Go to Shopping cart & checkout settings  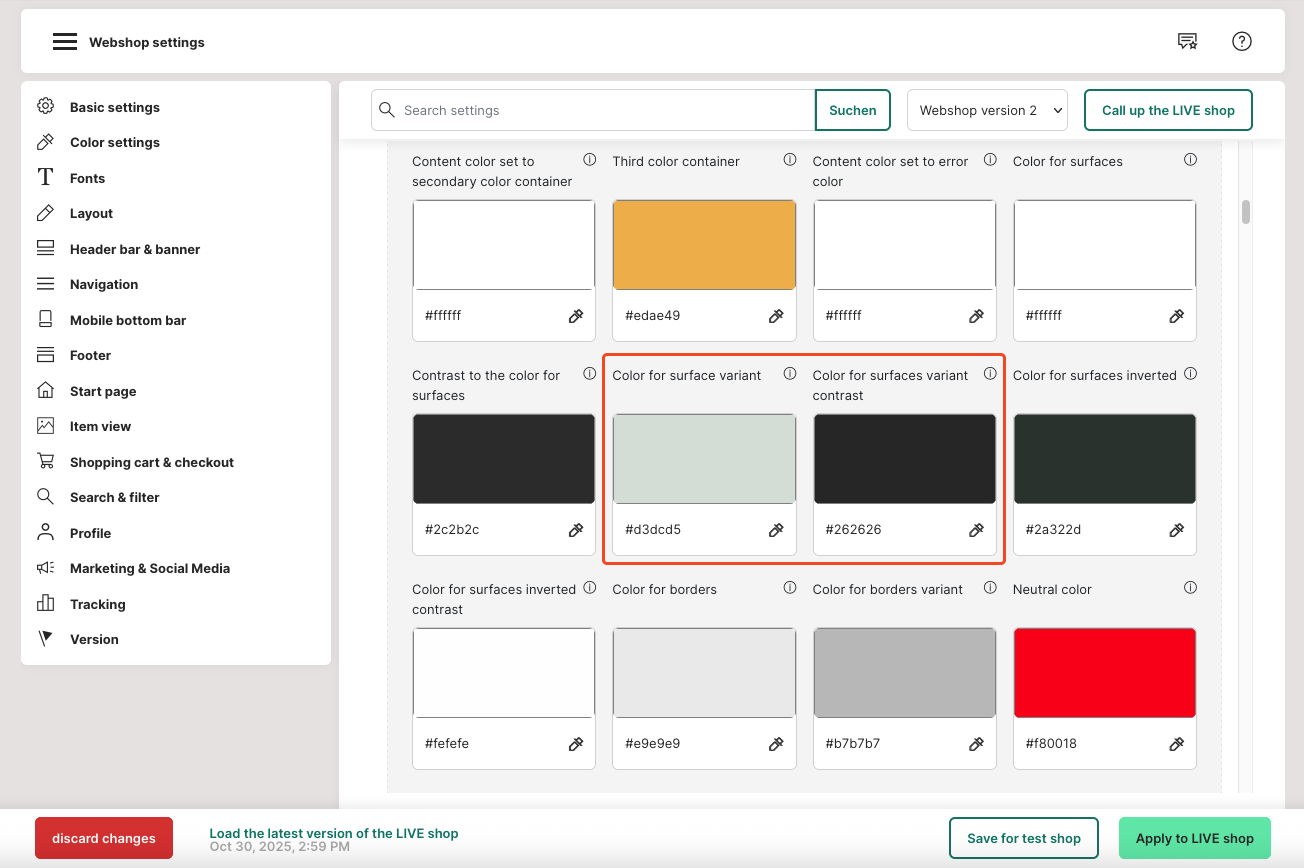(x=151, y=462)
